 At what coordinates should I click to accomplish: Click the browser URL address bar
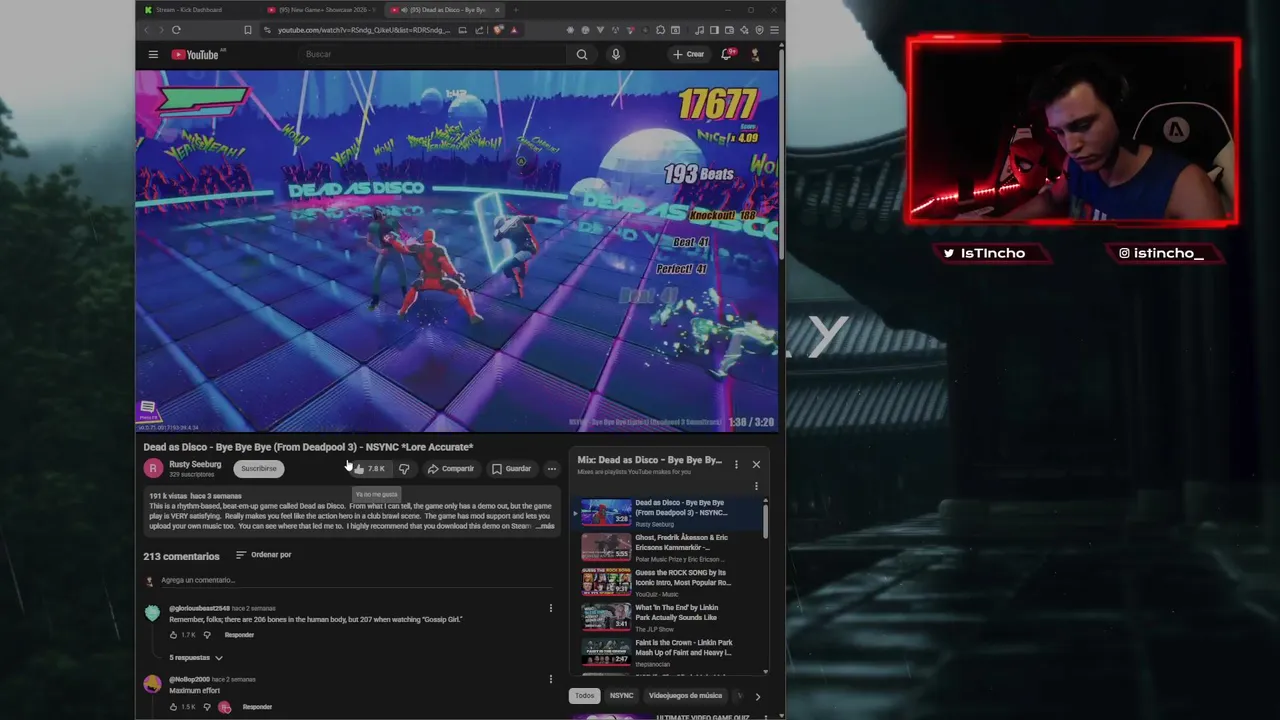click(x=363, y=30)
